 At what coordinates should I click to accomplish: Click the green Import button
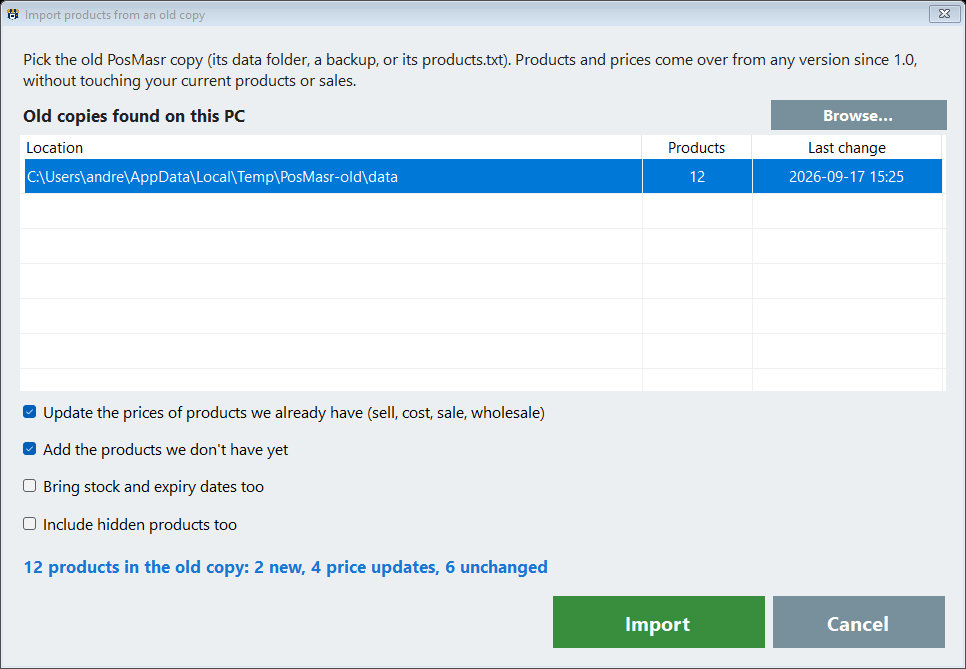coord(659,622)
